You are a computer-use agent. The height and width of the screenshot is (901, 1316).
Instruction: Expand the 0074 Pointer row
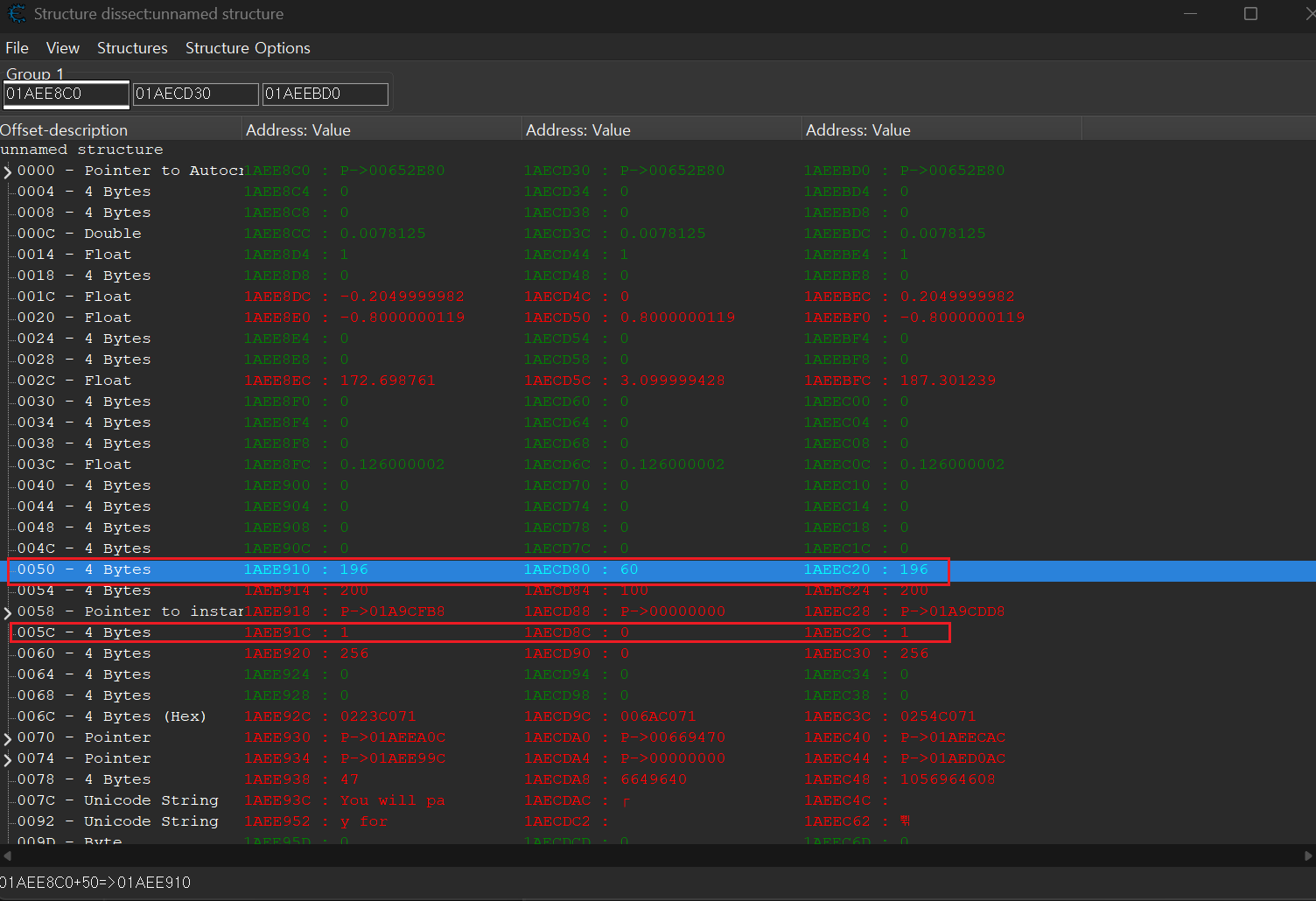coord(8,759)
